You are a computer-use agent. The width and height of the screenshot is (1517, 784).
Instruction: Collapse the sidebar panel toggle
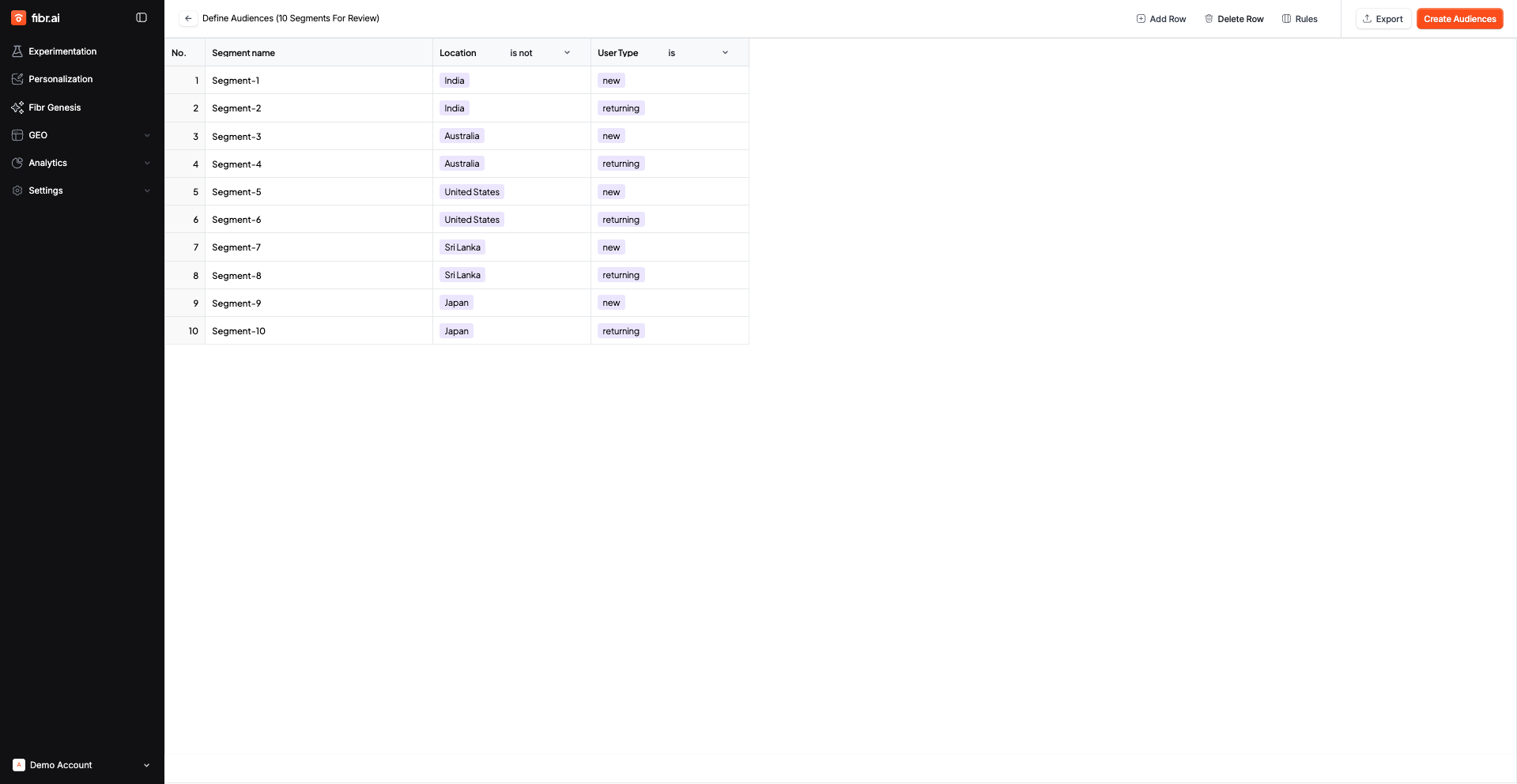point(142,17)
